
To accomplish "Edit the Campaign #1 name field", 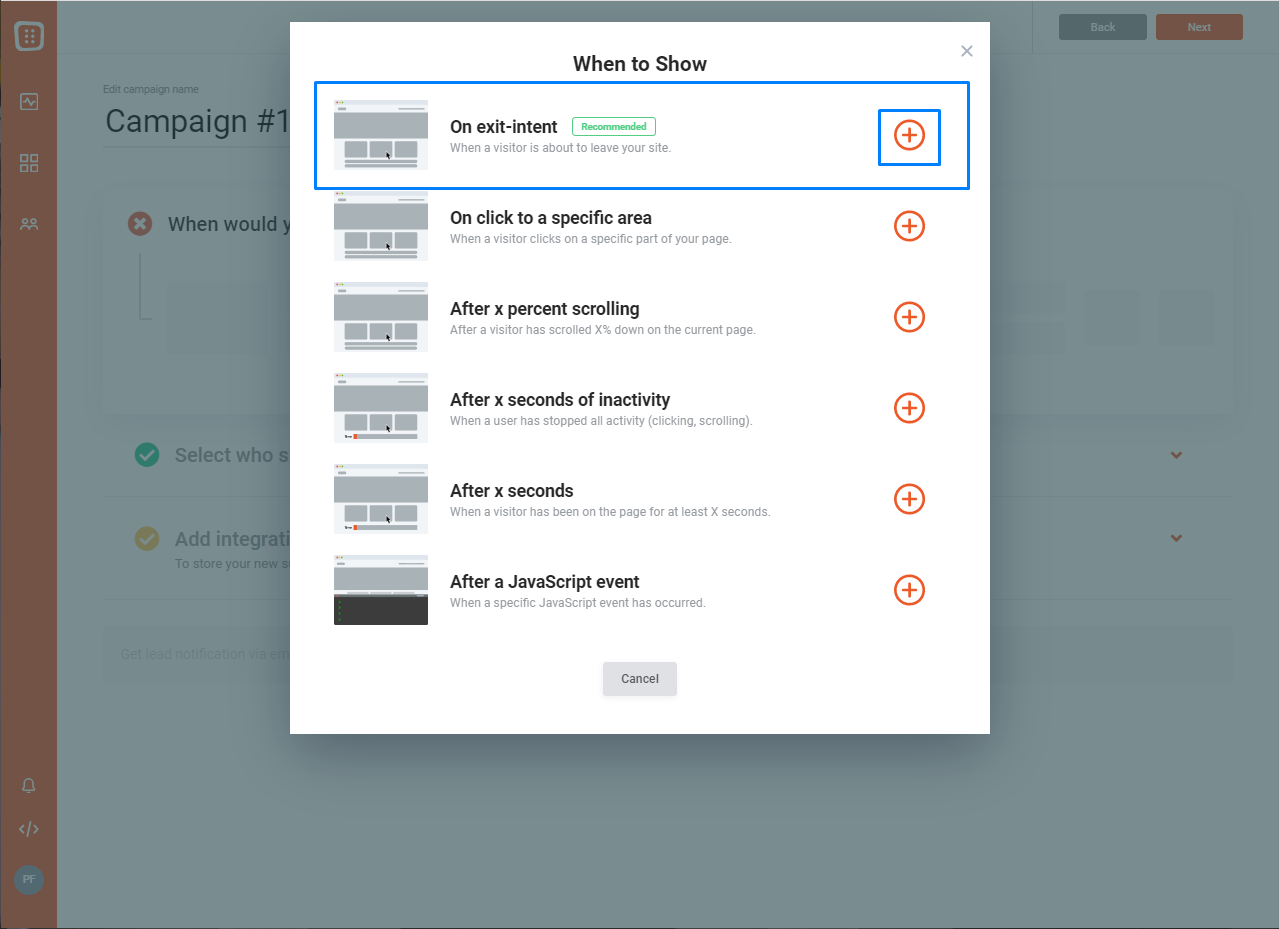I will [197, 121].
